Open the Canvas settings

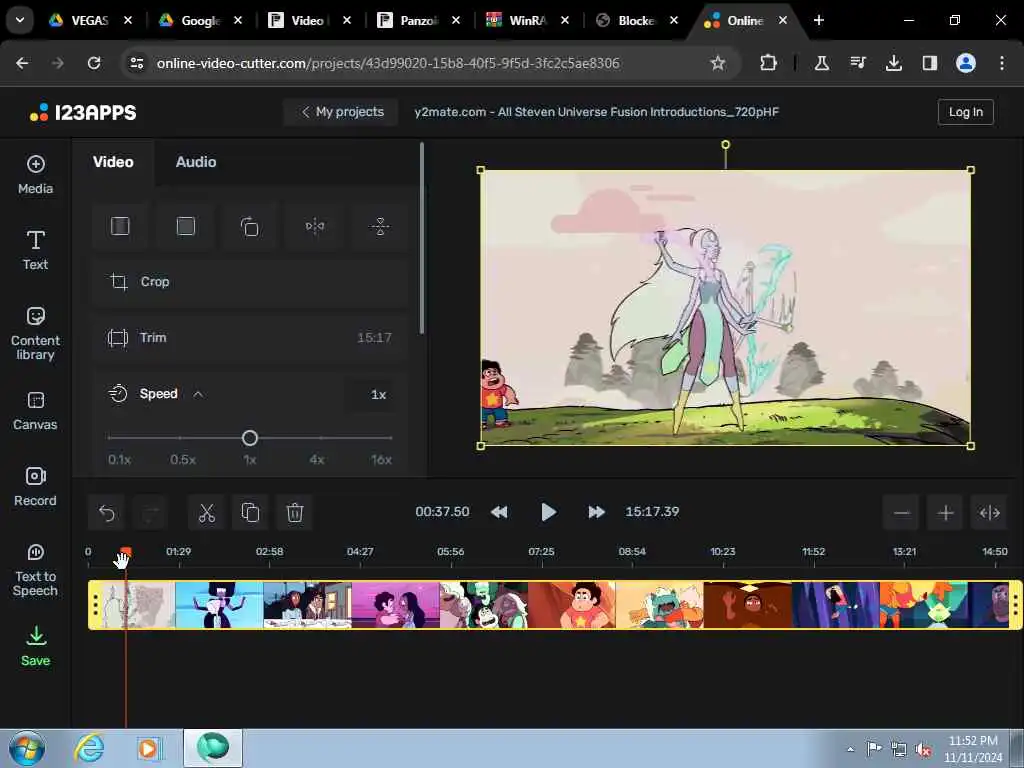[35, 411]
